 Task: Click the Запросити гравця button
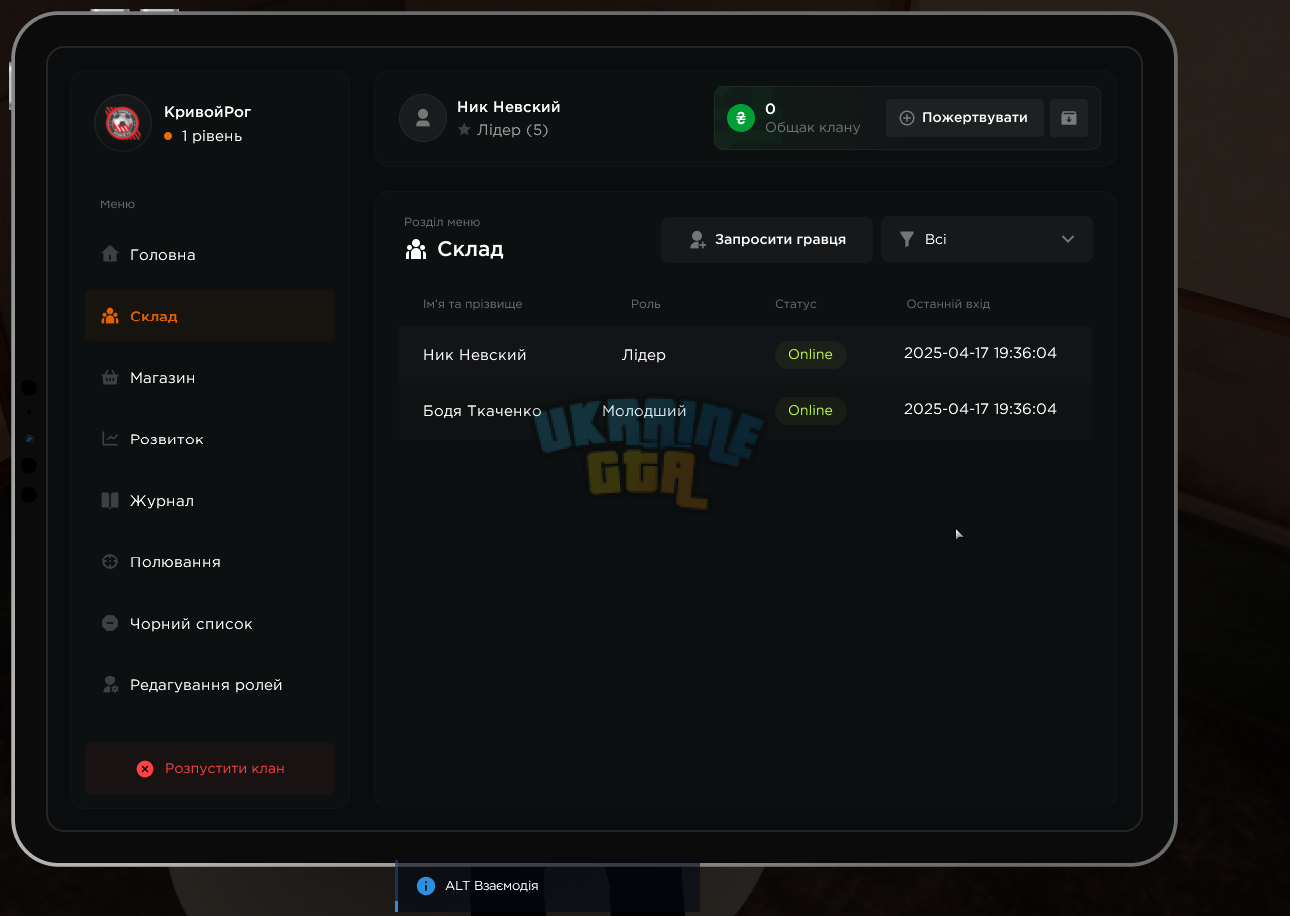[767, 240]
